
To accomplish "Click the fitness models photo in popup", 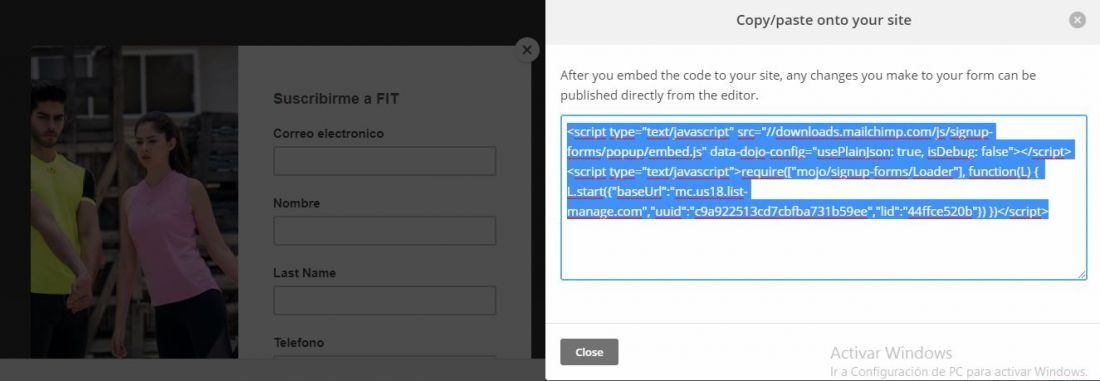I will pos(135,202).
